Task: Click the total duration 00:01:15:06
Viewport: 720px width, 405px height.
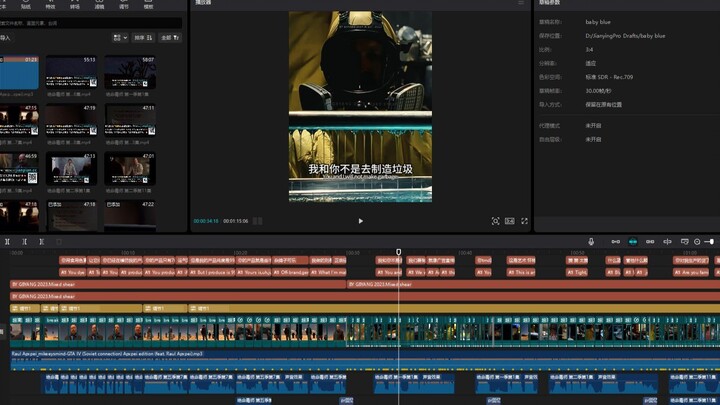Action: click(236, 221)
